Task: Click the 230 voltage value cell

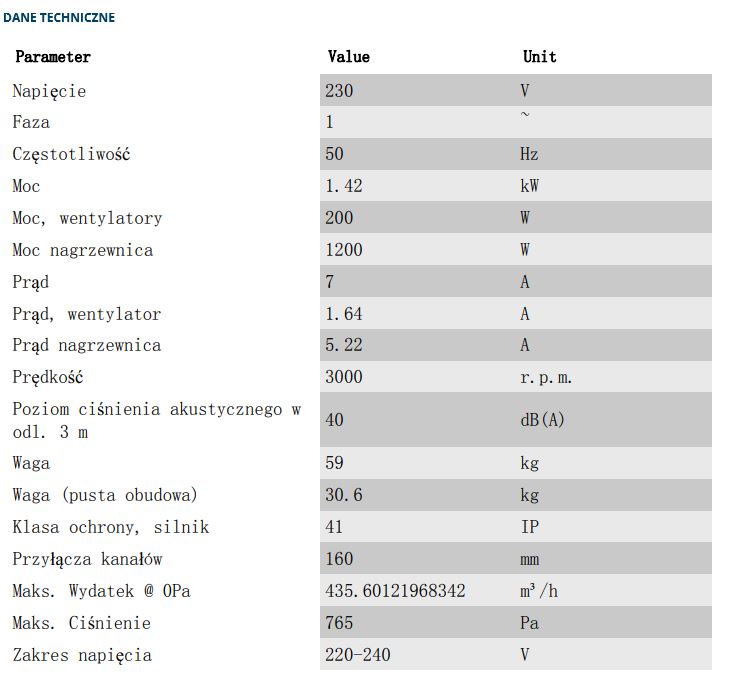Action: point(340,91)
